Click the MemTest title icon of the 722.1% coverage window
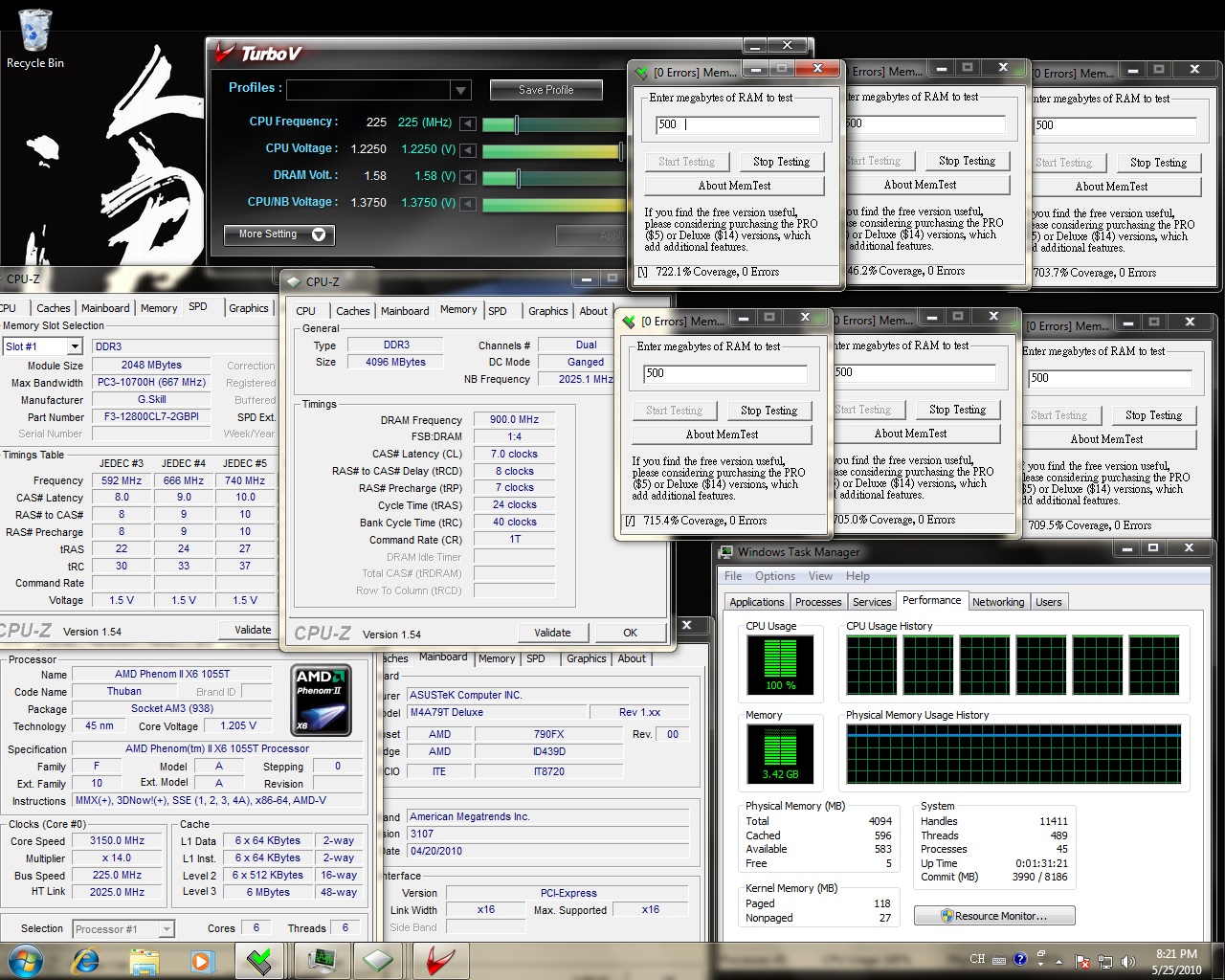This screenshot has width=1225, height=980. click(x=640, y=72)
